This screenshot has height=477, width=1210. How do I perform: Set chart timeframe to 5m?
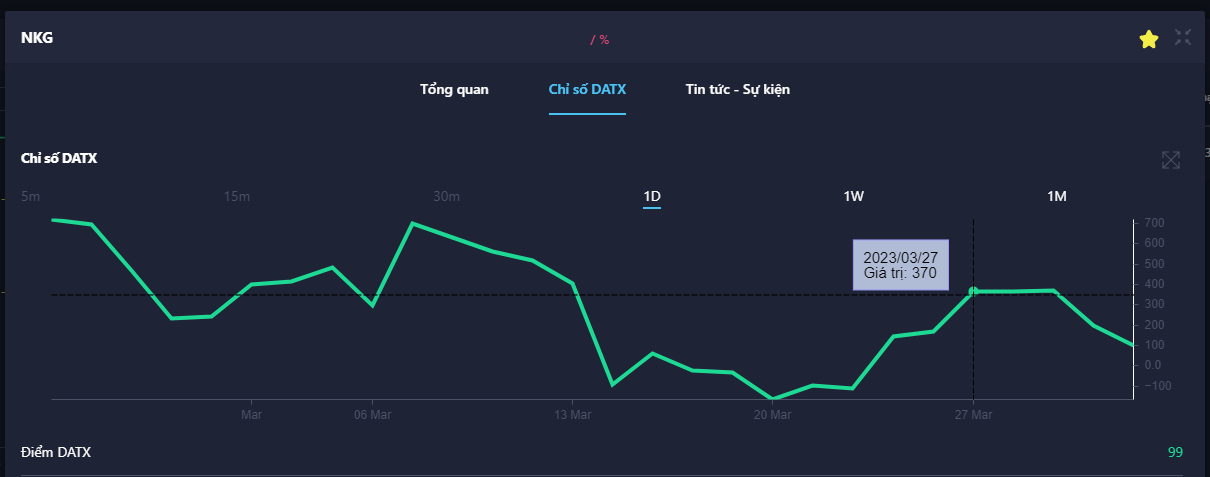[30, 196]
